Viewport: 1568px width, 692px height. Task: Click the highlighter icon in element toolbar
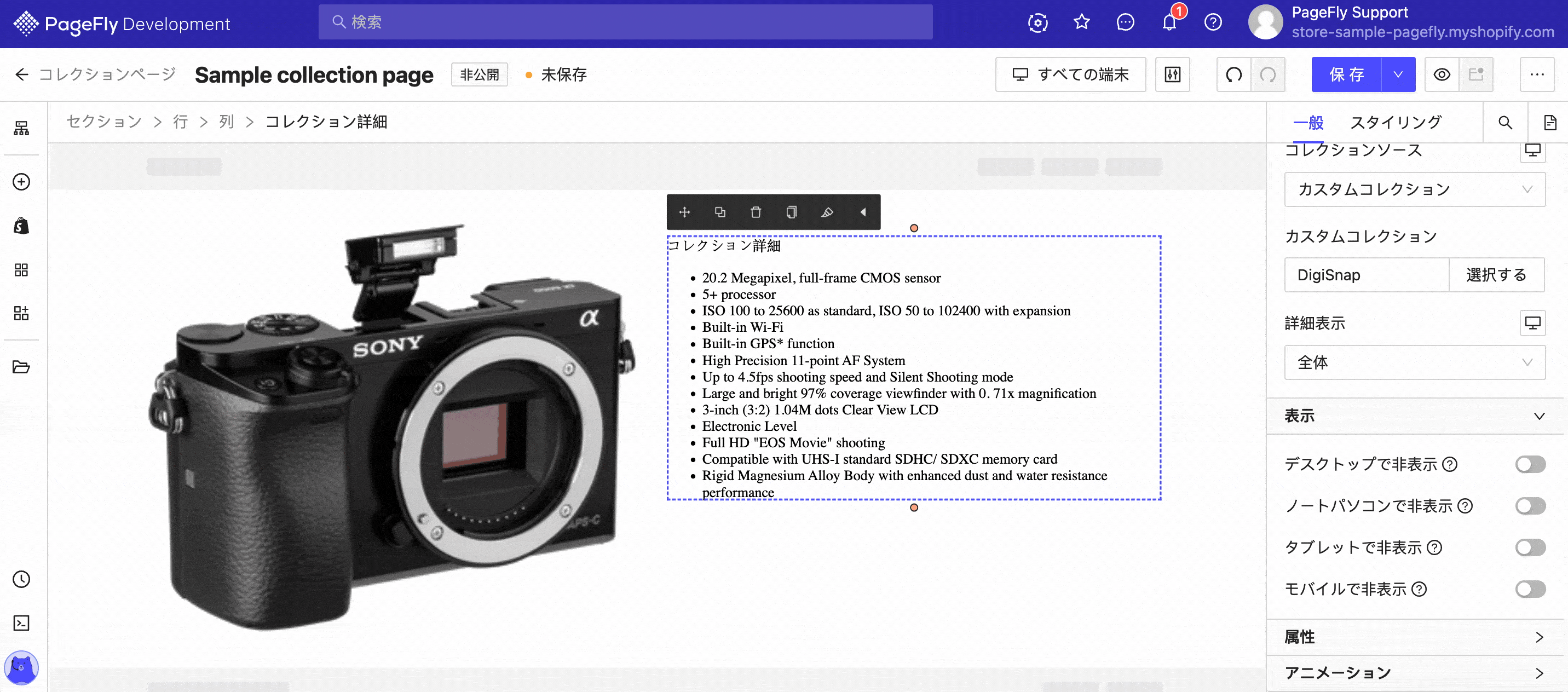827,212
